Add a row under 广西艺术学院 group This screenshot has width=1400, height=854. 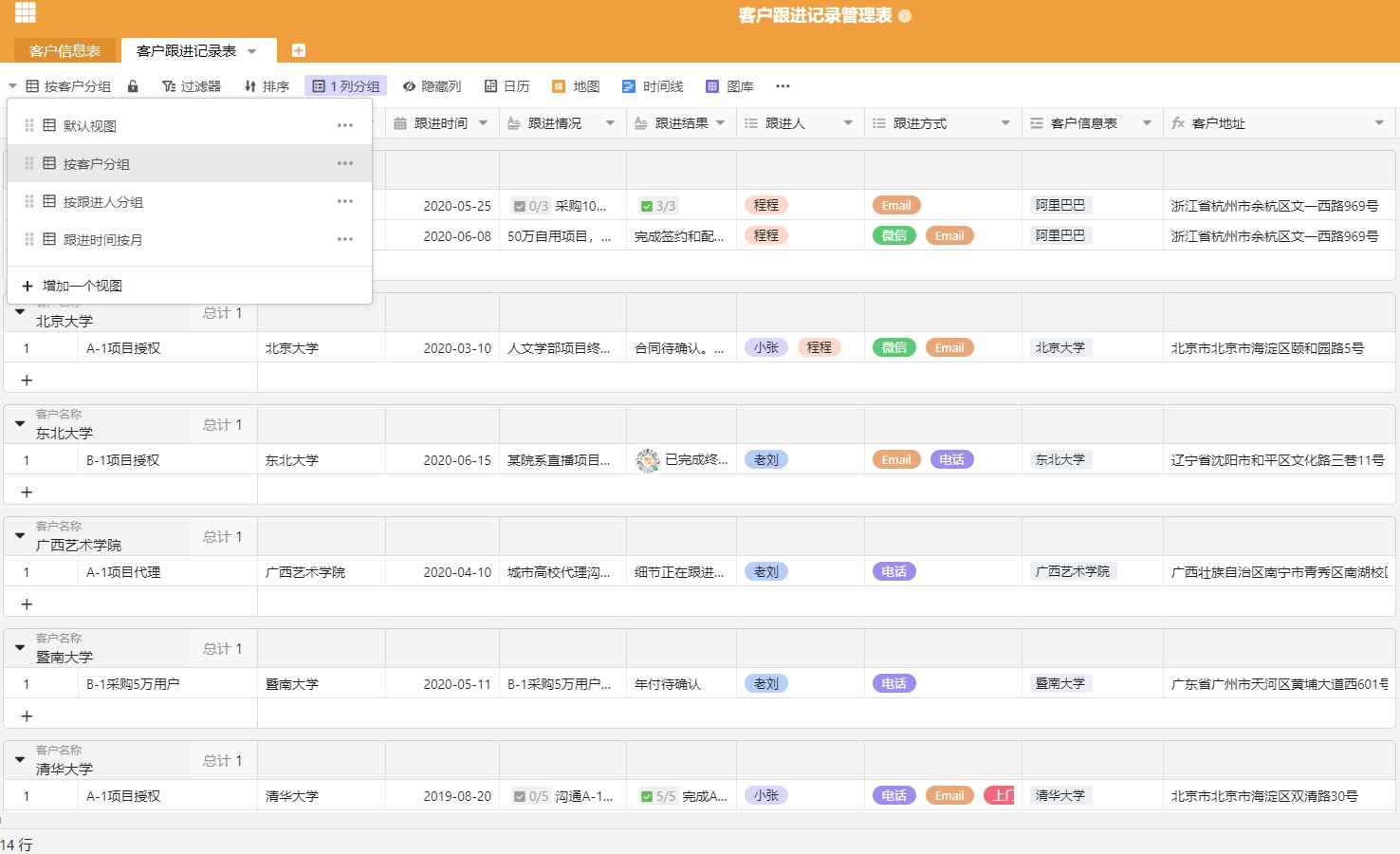pos(27,603)
